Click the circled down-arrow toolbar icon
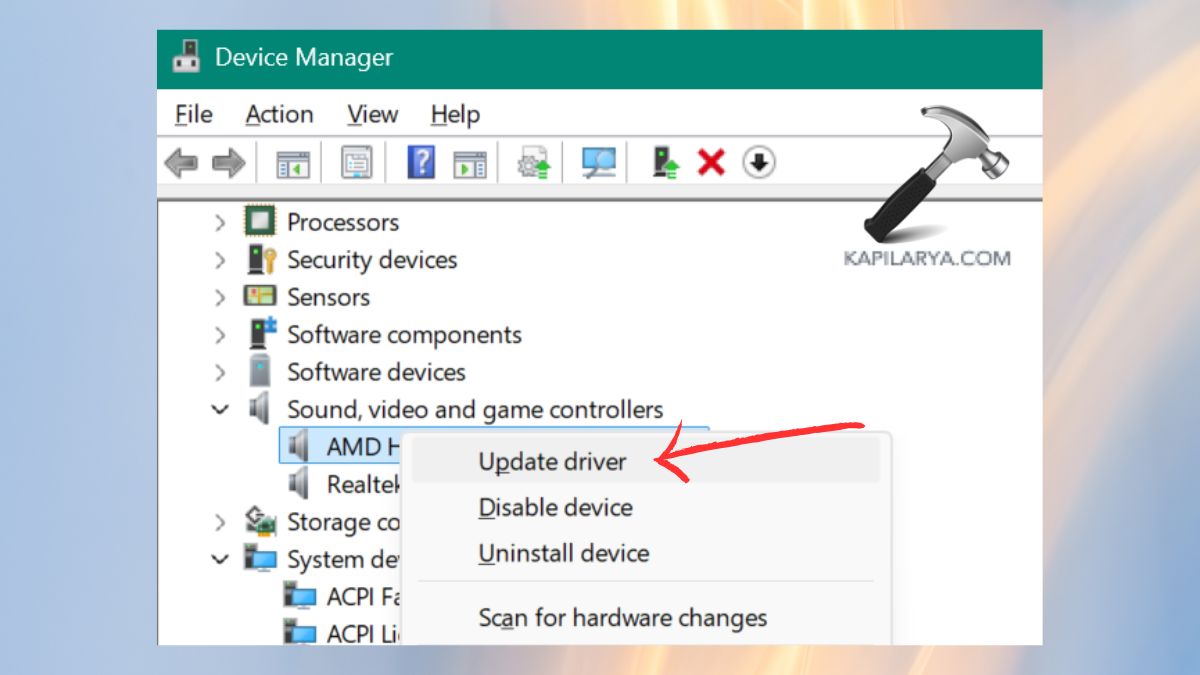 (759, 162)
